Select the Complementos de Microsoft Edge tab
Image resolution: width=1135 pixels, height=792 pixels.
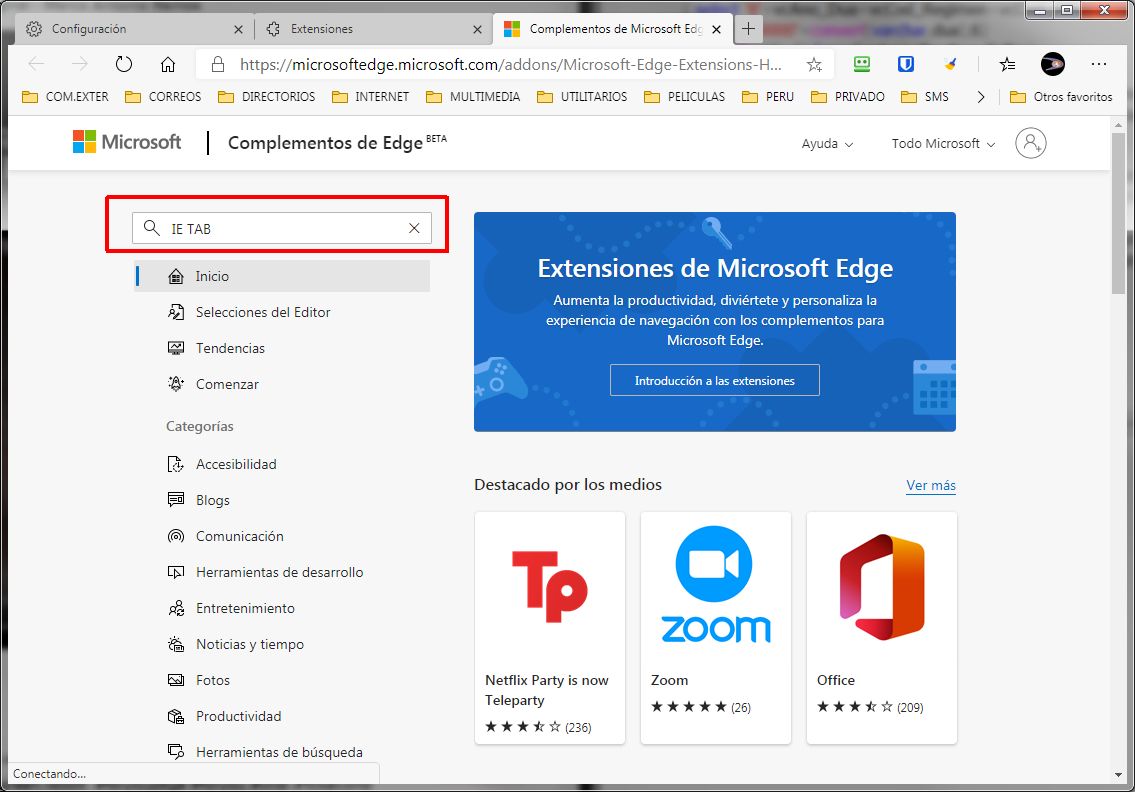click(x=612, y=29)
